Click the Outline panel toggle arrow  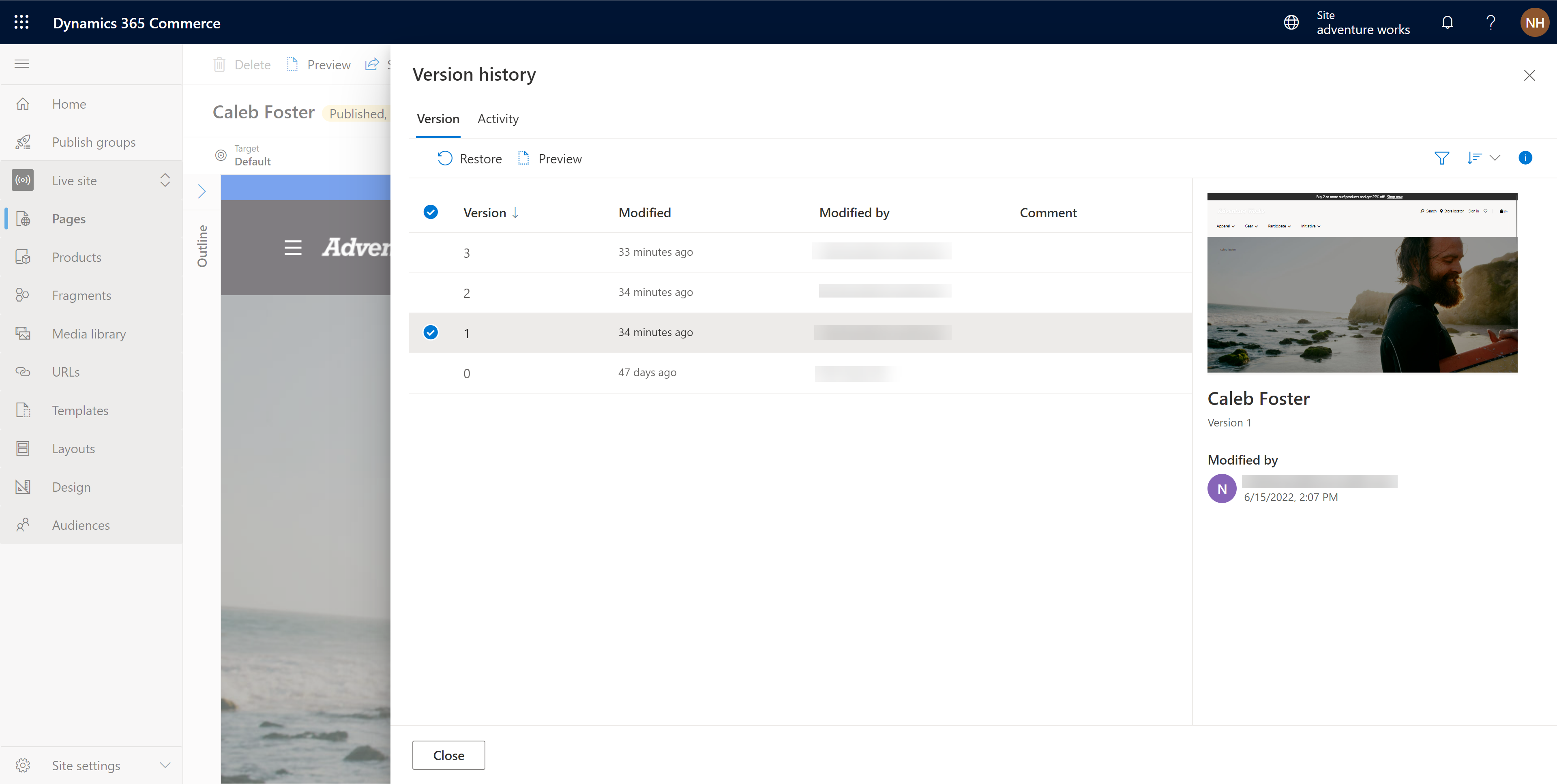tap(201, 190)
